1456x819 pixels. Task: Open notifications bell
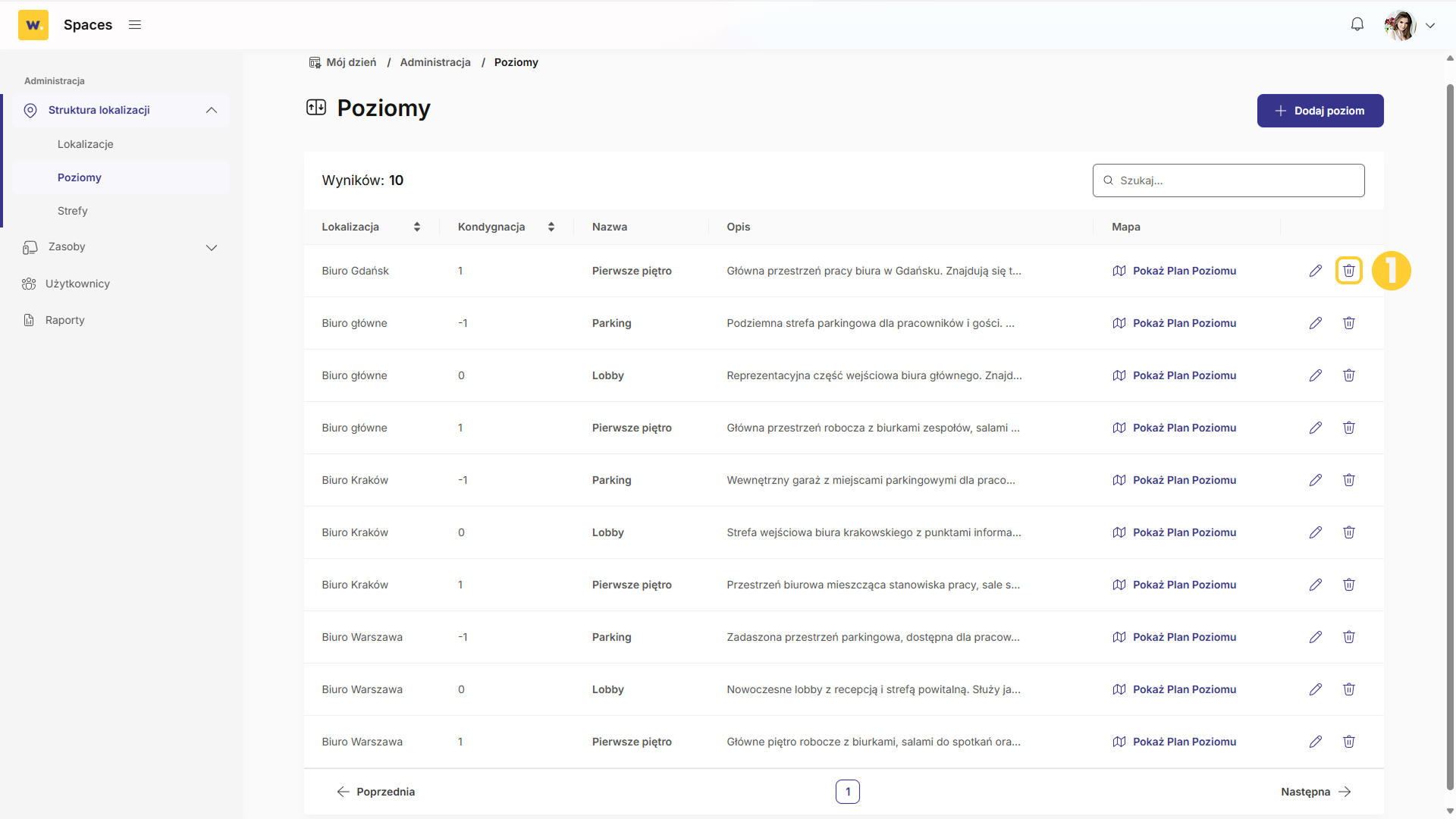click(1357, 24)
